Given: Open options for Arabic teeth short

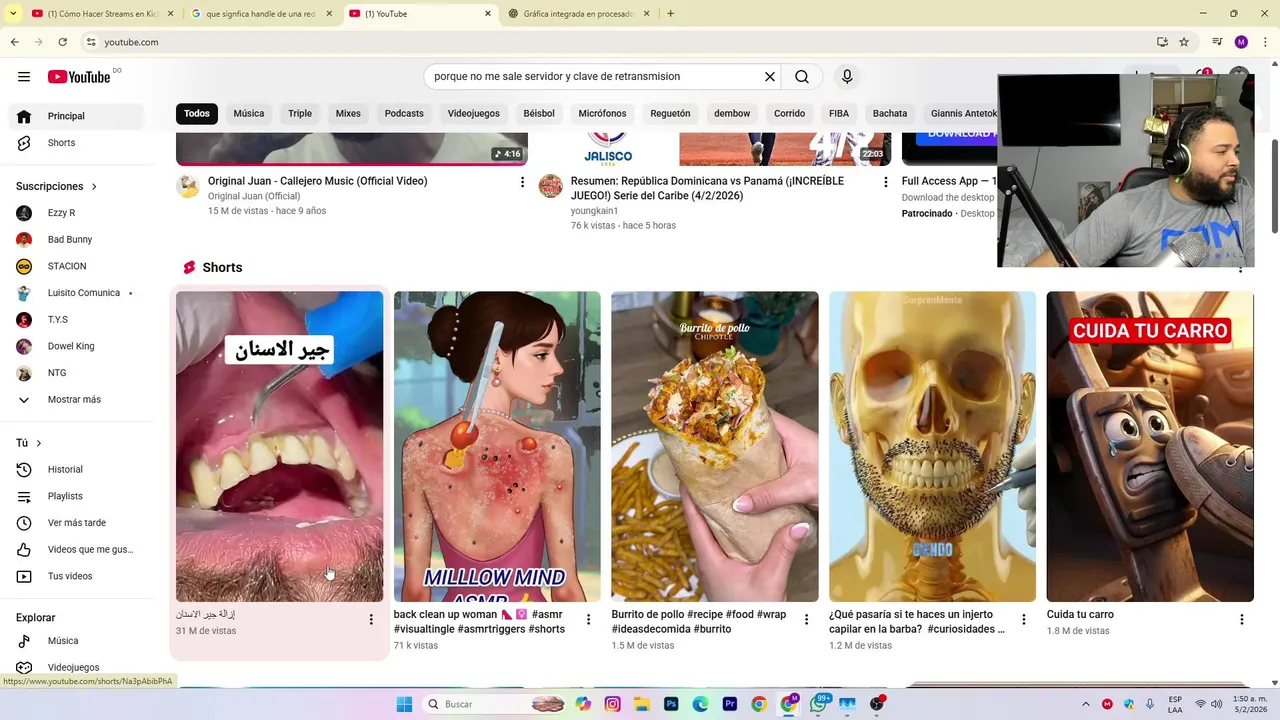Looking at the screenshot, I should coord(371,620).
